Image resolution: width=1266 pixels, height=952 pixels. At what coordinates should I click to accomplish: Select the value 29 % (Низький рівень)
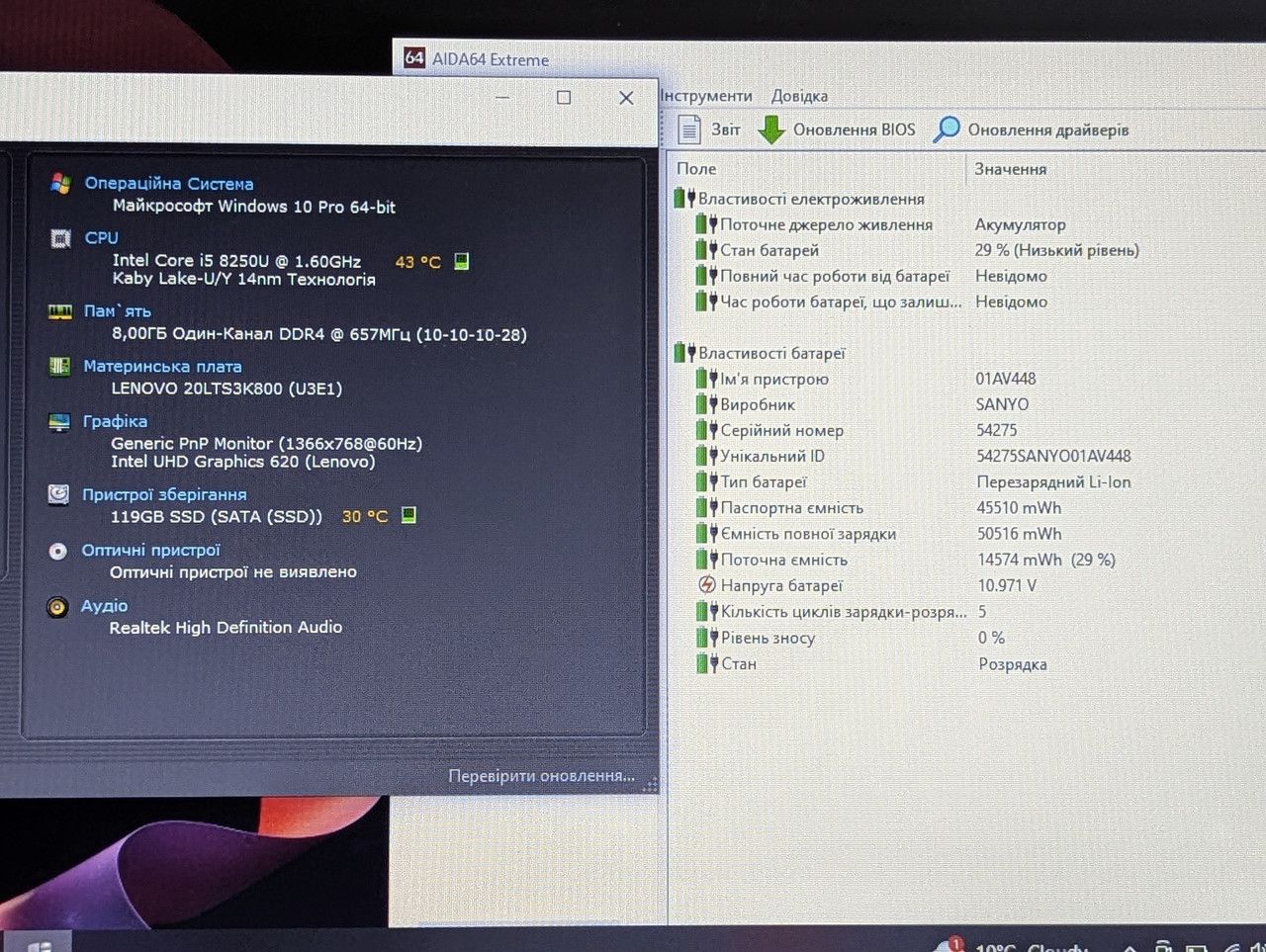pos(1057,250)
